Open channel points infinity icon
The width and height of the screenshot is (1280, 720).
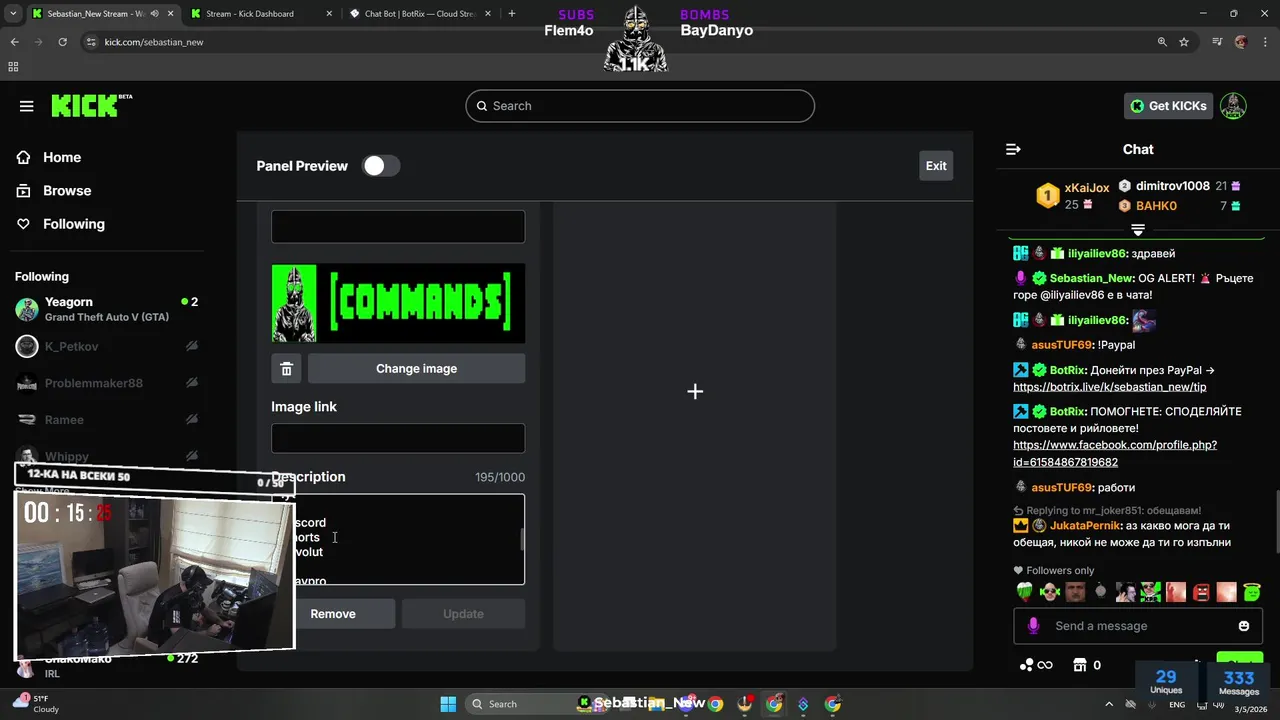[x=1036, y=665]
